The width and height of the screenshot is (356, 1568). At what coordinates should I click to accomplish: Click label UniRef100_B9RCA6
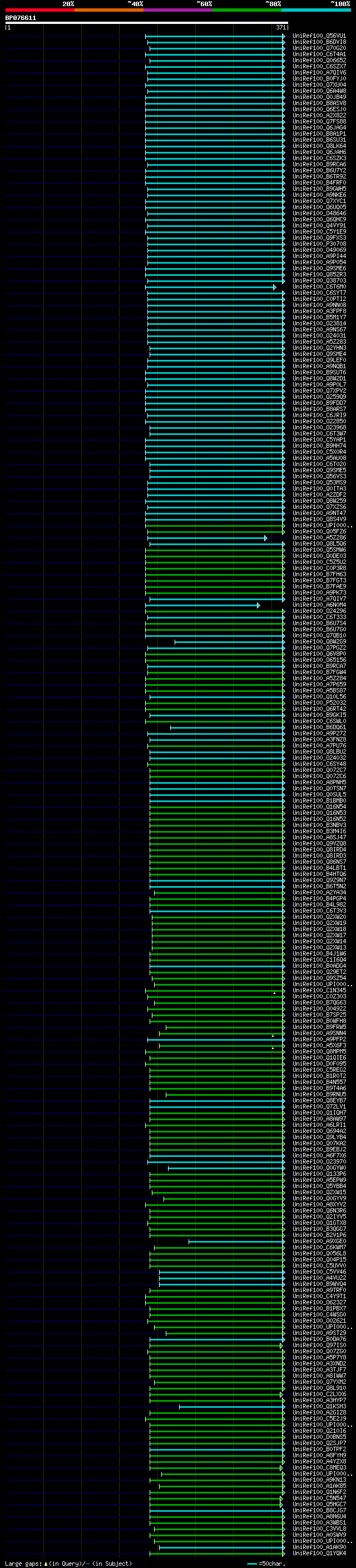tap(319, 164)
